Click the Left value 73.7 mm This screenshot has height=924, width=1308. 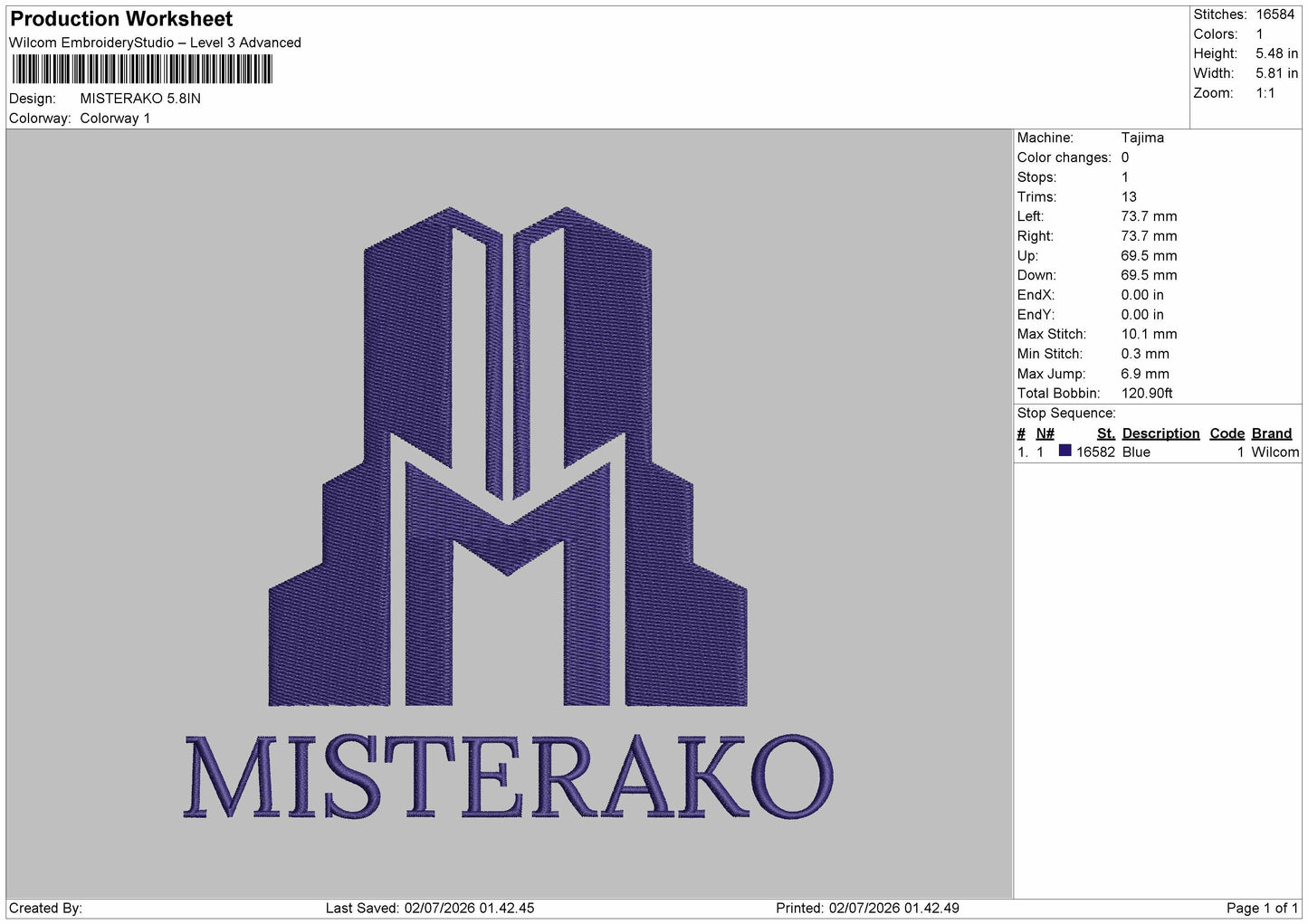pyautogui.click(x=1149, y=216)
